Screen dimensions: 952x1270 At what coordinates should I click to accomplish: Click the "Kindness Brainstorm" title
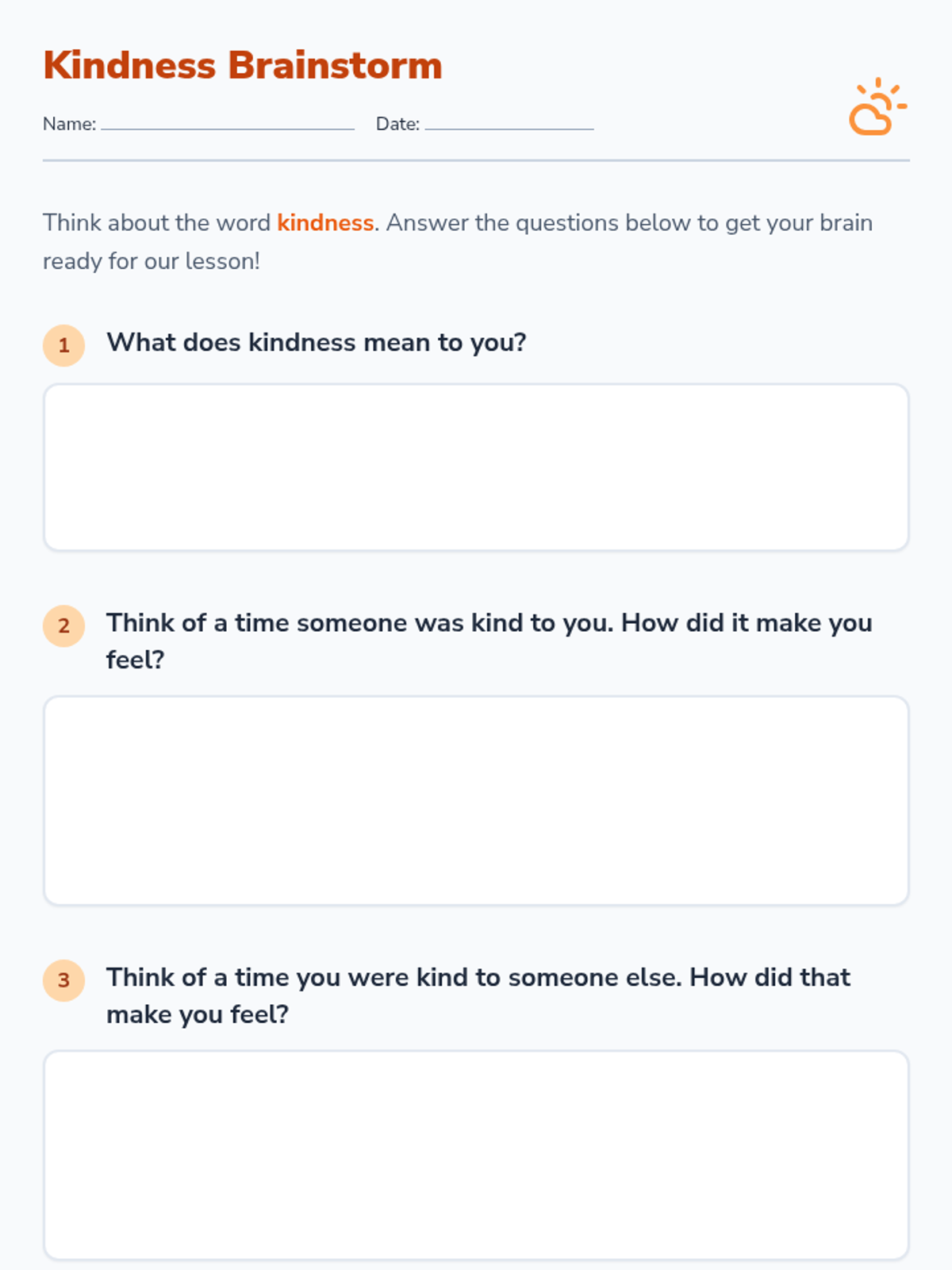(x=243, y=66)
